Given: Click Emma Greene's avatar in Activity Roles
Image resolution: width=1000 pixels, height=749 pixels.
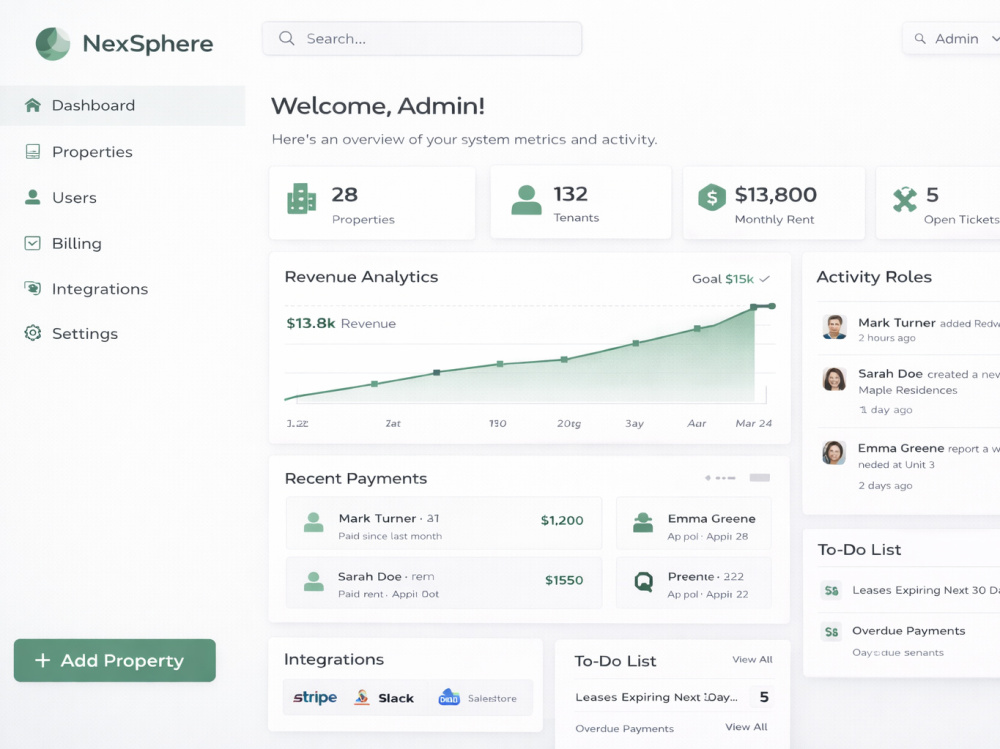Looking at the screenshot, I should click(x=834, y=453).
